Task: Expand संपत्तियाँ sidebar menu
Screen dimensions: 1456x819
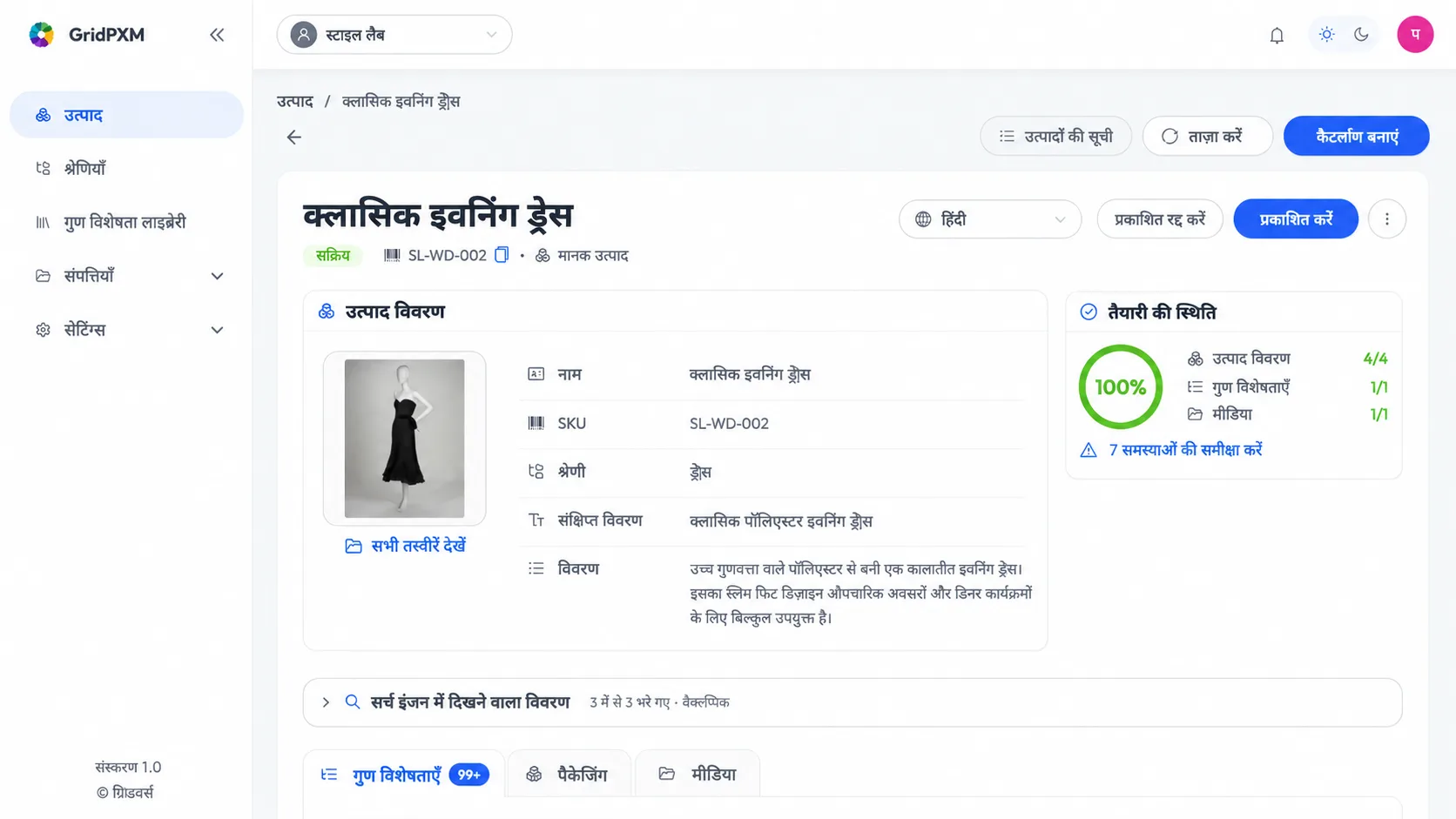Action: pos(127,276)
